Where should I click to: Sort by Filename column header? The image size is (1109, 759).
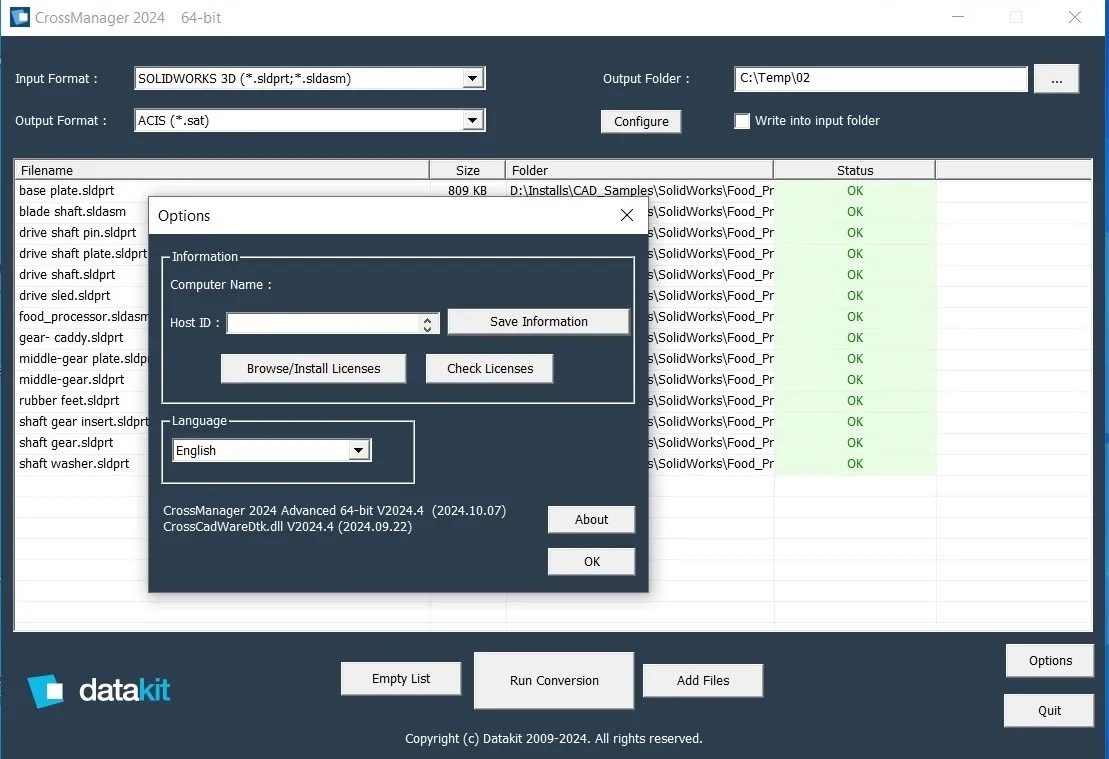pos(221,170)
